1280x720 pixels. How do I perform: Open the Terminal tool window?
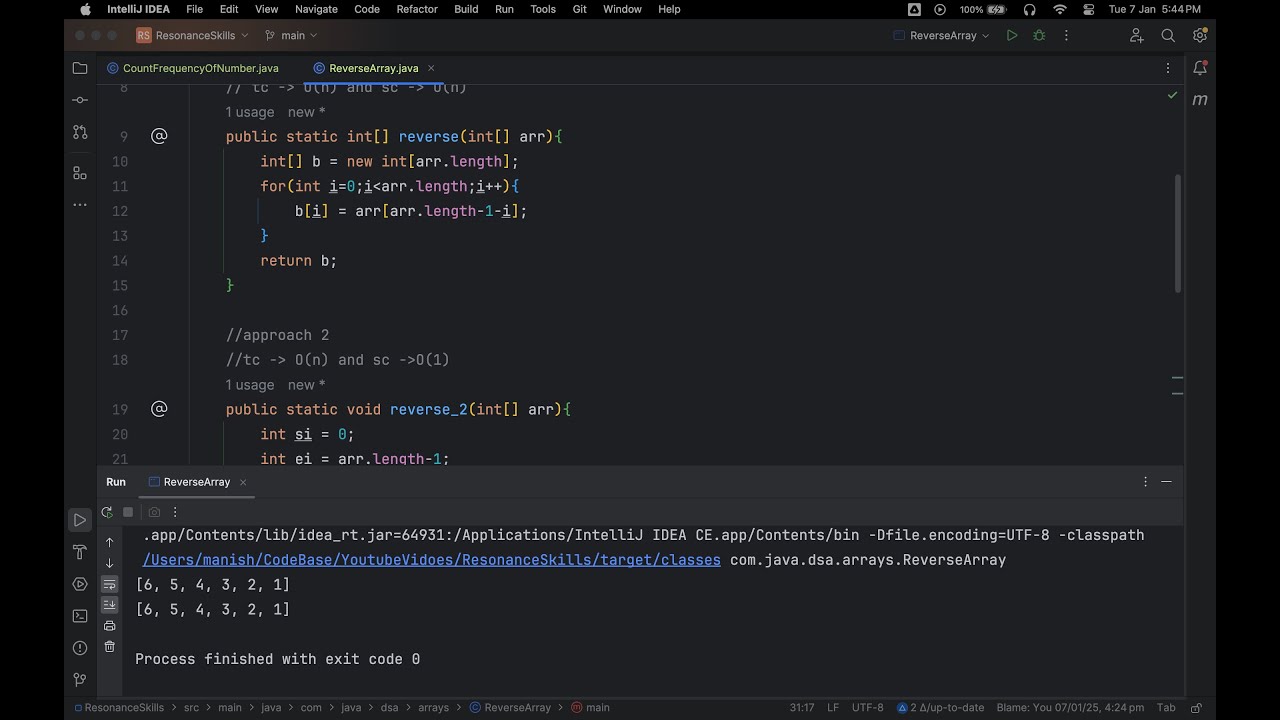click(80, 616)
